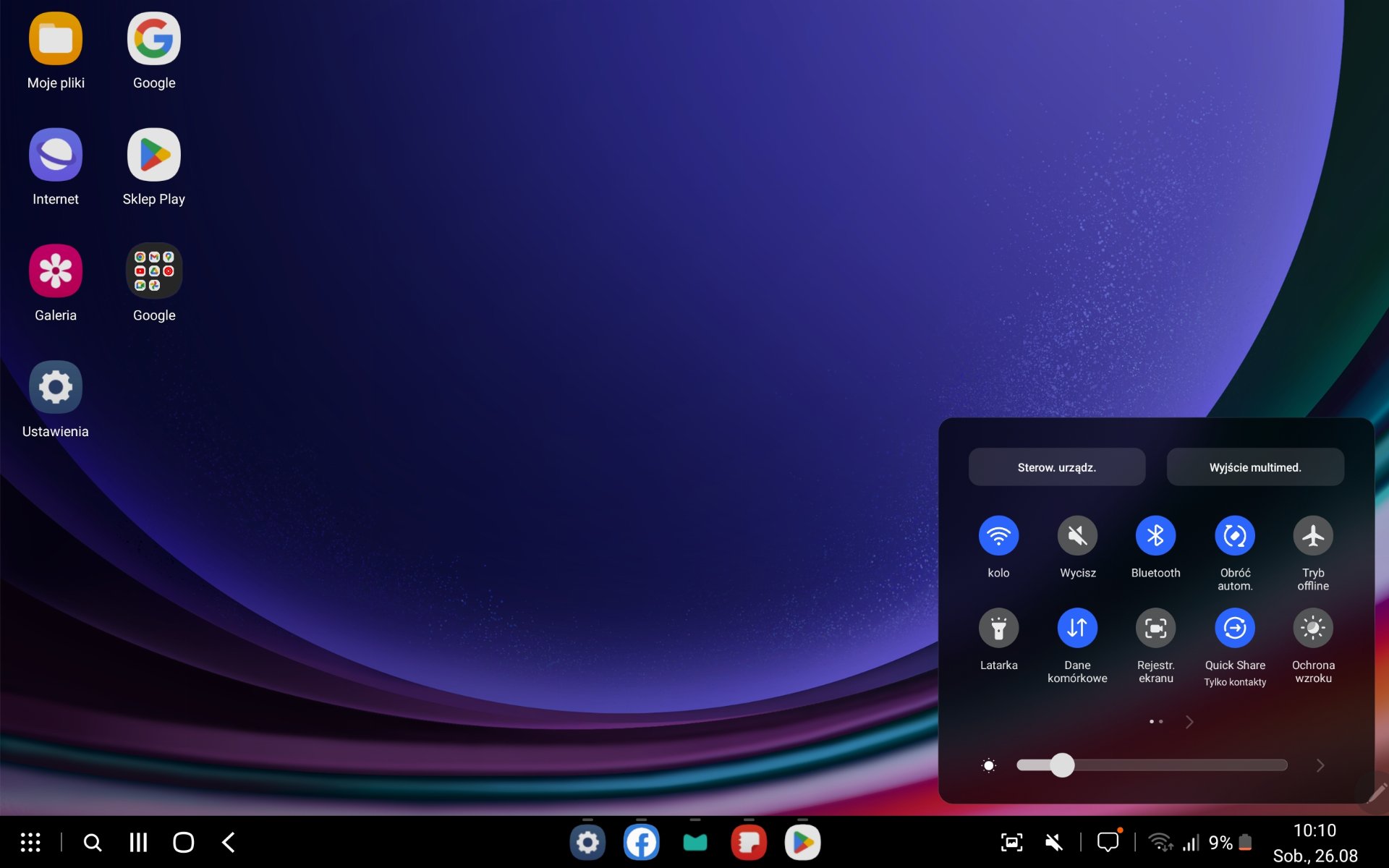Open the Google search app
Image resolution: width=1389 pixels, height=868 pixels.
coord(154,38)
